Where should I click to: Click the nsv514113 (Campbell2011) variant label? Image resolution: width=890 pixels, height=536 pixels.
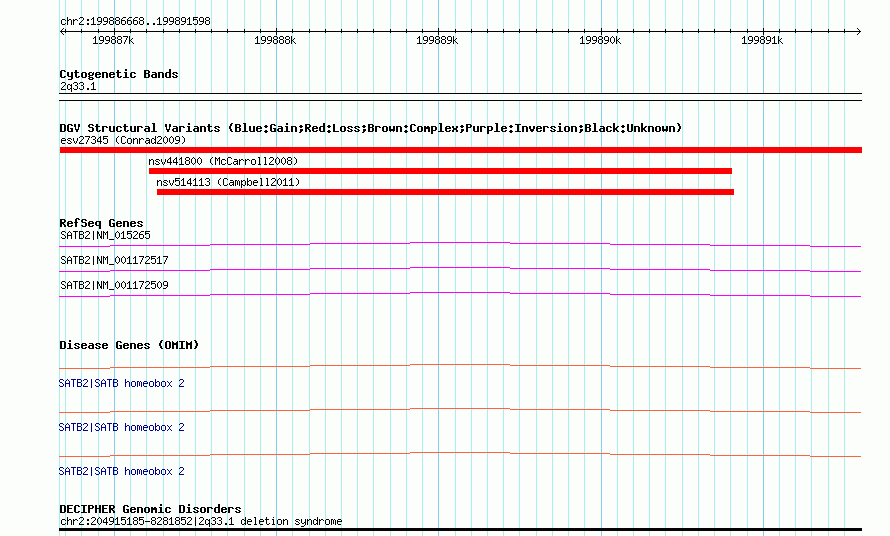coord(228,182)
